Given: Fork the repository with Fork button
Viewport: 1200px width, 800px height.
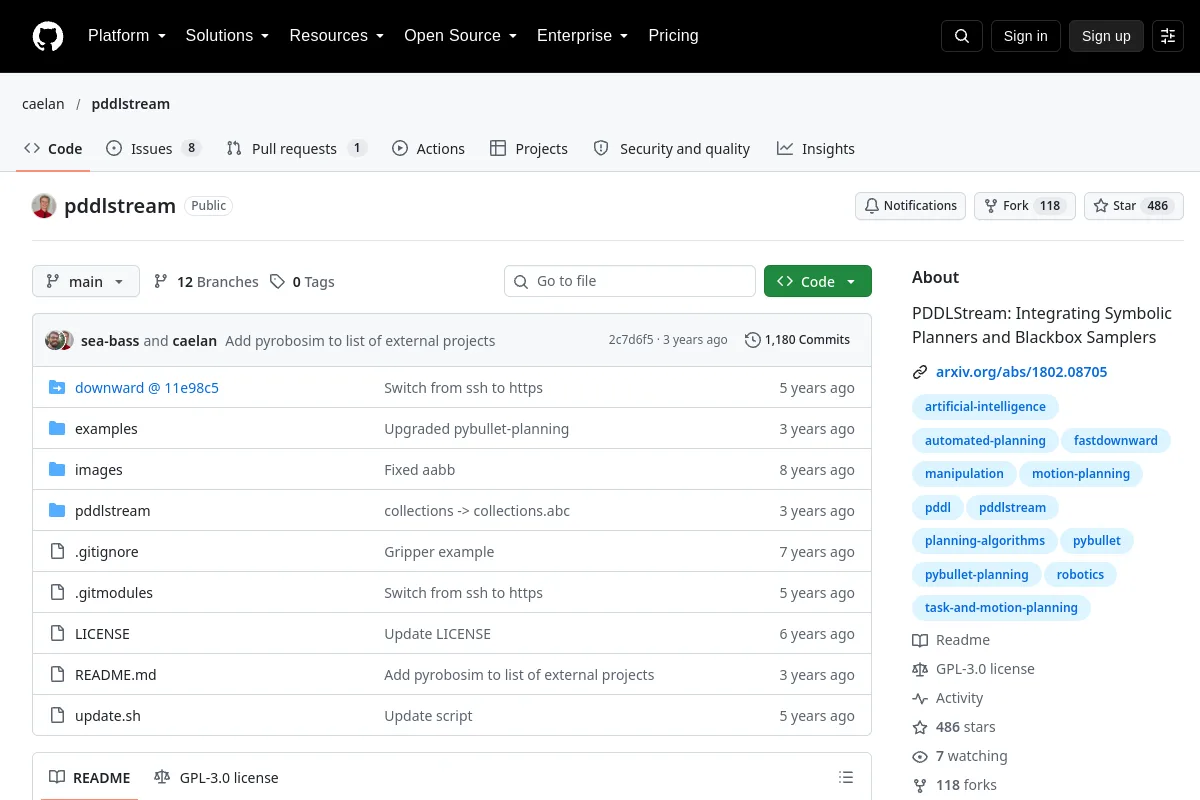Looking at the screenshot, I should click(1025, 206).
